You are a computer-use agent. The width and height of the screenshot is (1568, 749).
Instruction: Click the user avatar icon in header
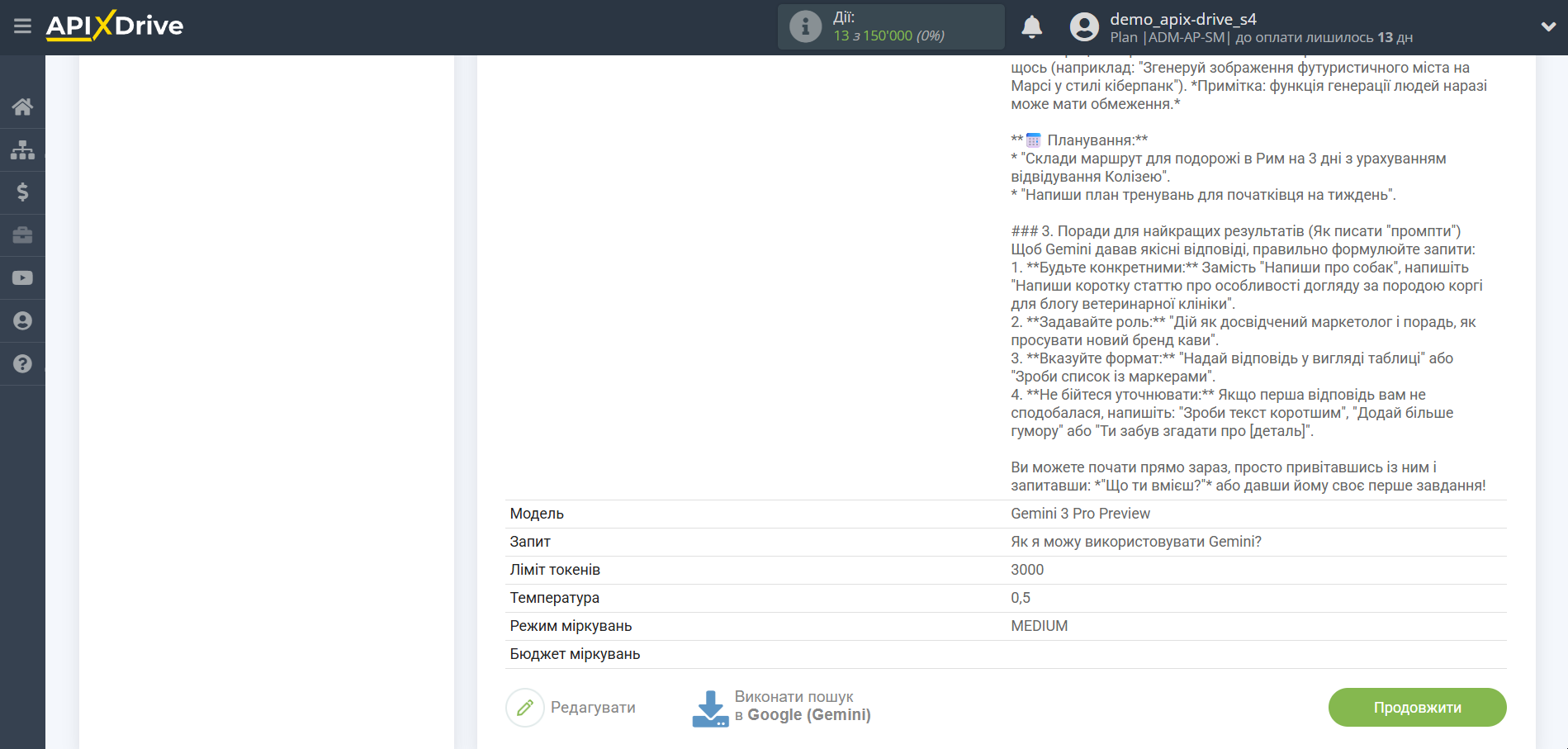[x=1084, y=27]
